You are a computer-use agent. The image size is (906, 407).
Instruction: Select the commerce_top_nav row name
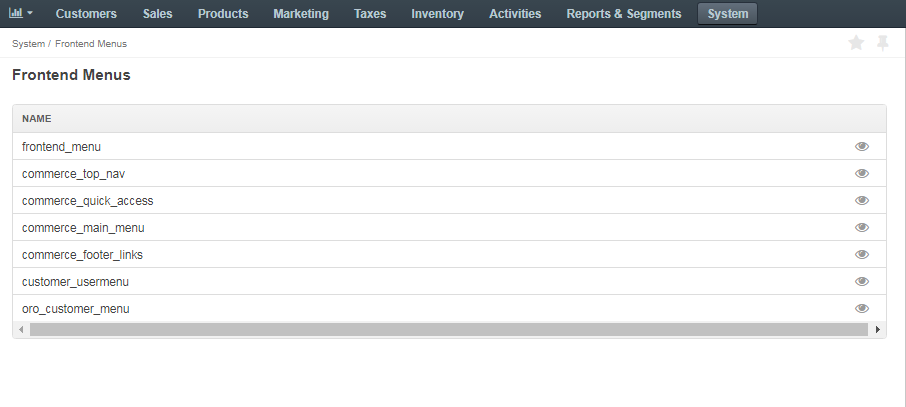click(73, 174)
